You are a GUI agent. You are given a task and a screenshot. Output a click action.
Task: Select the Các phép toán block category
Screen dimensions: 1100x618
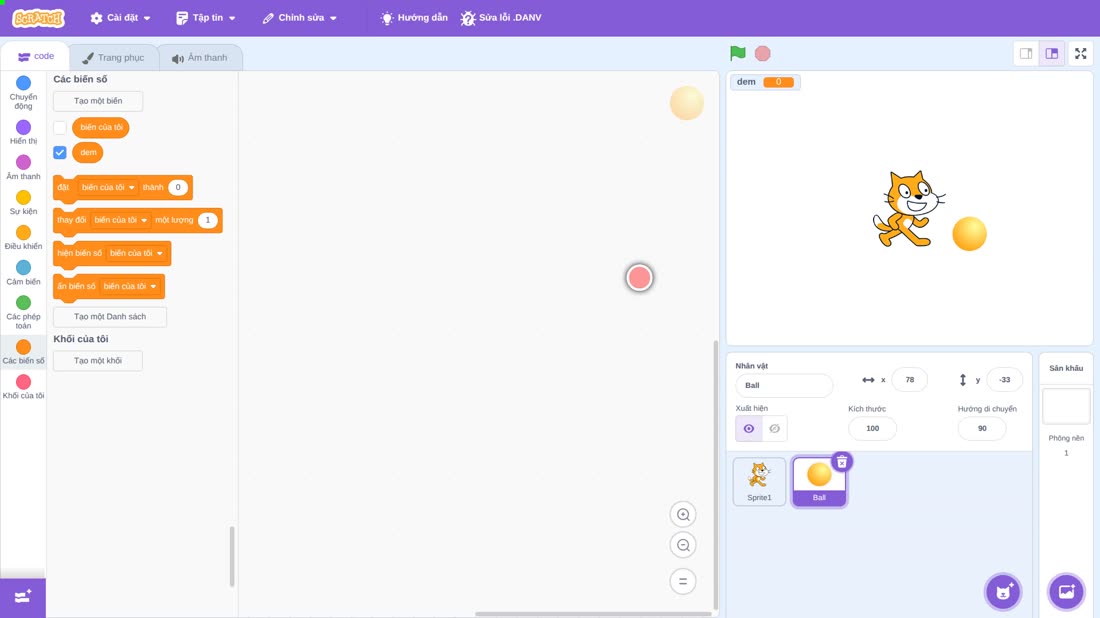point(23,312)
